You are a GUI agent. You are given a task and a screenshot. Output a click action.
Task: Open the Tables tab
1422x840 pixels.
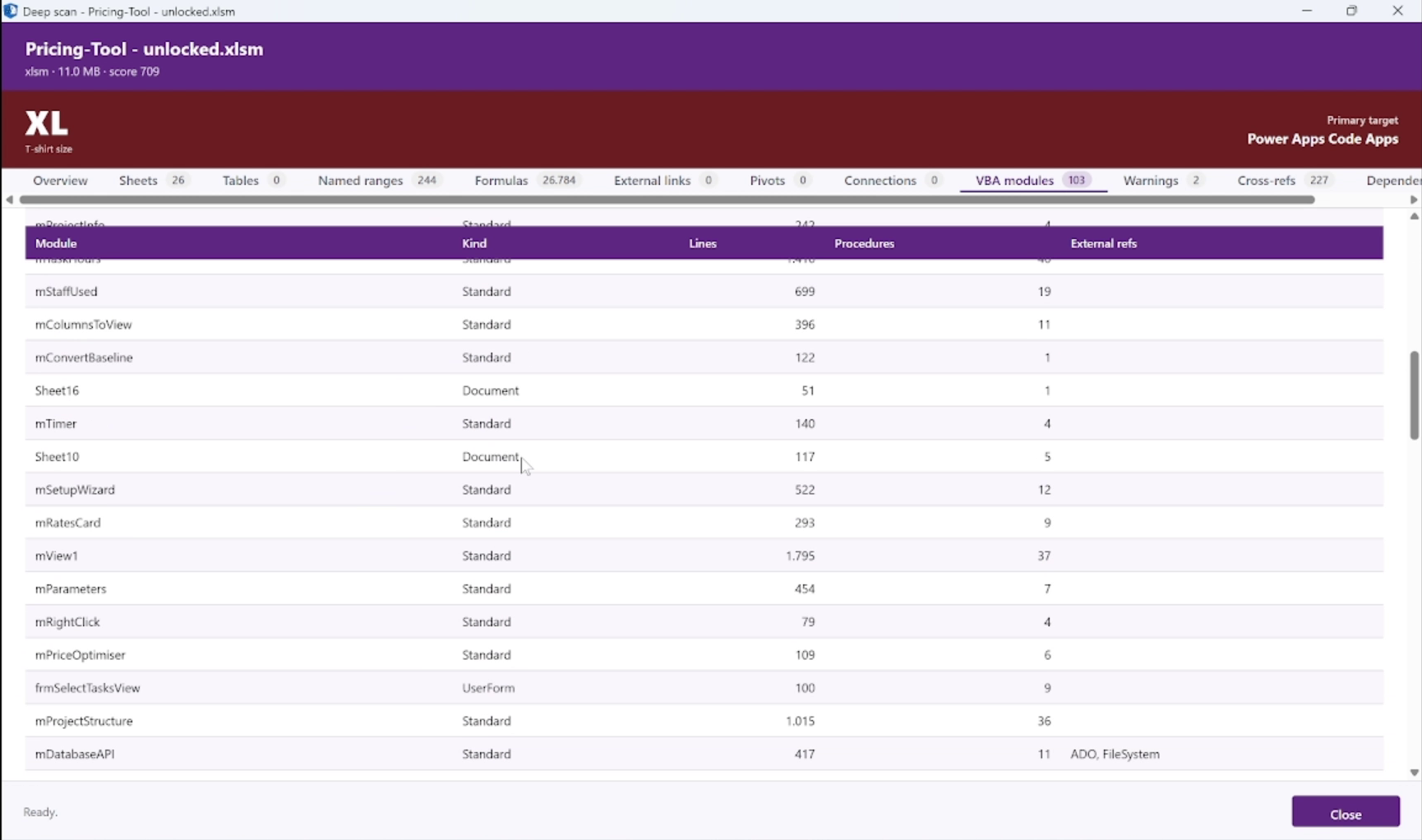(253, 180)
